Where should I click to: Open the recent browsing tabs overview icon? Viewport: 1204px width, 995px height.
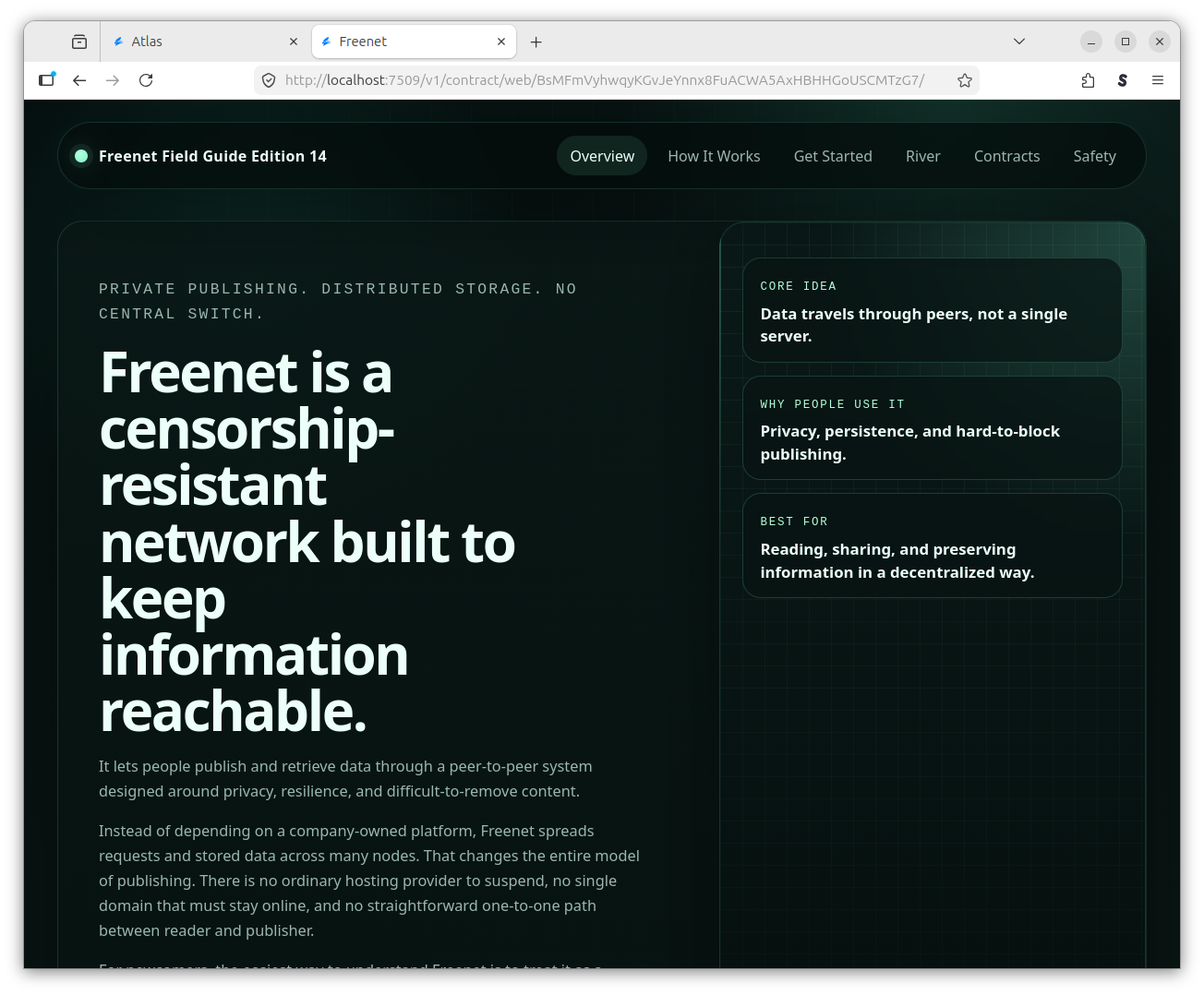pyautogui.click(x=79, y=42)
